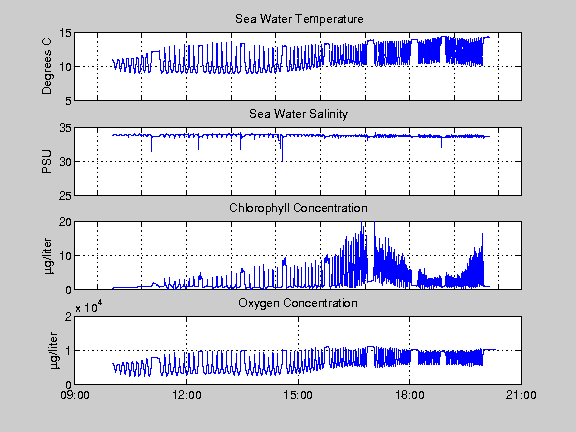Click tick label 15 on temperature axis
Image resolution: width=576 pixels, height=432 pixels.
click(65, 33)
